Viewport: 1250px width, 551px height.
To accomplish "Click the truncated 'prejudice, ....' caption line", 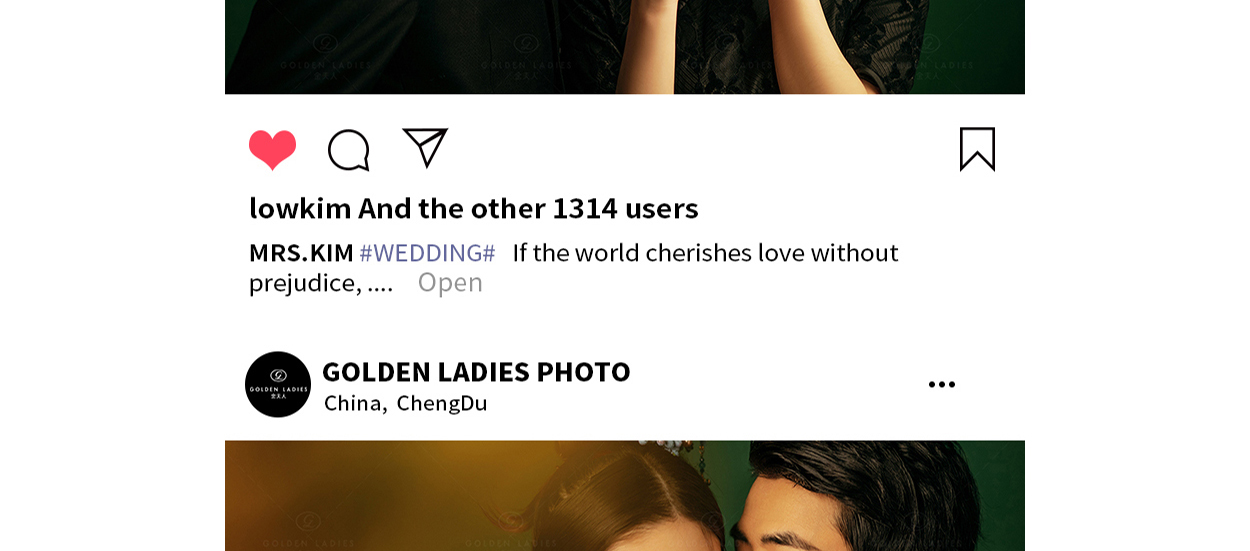I will point(321,283).
